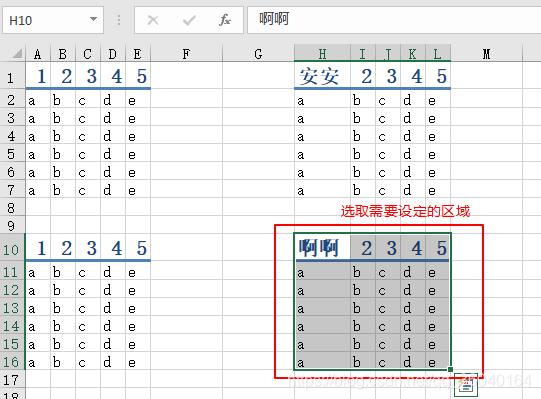Select row 5 header
Image resolution: width=541 pixels, height=399 pixels.
[12, 154]
